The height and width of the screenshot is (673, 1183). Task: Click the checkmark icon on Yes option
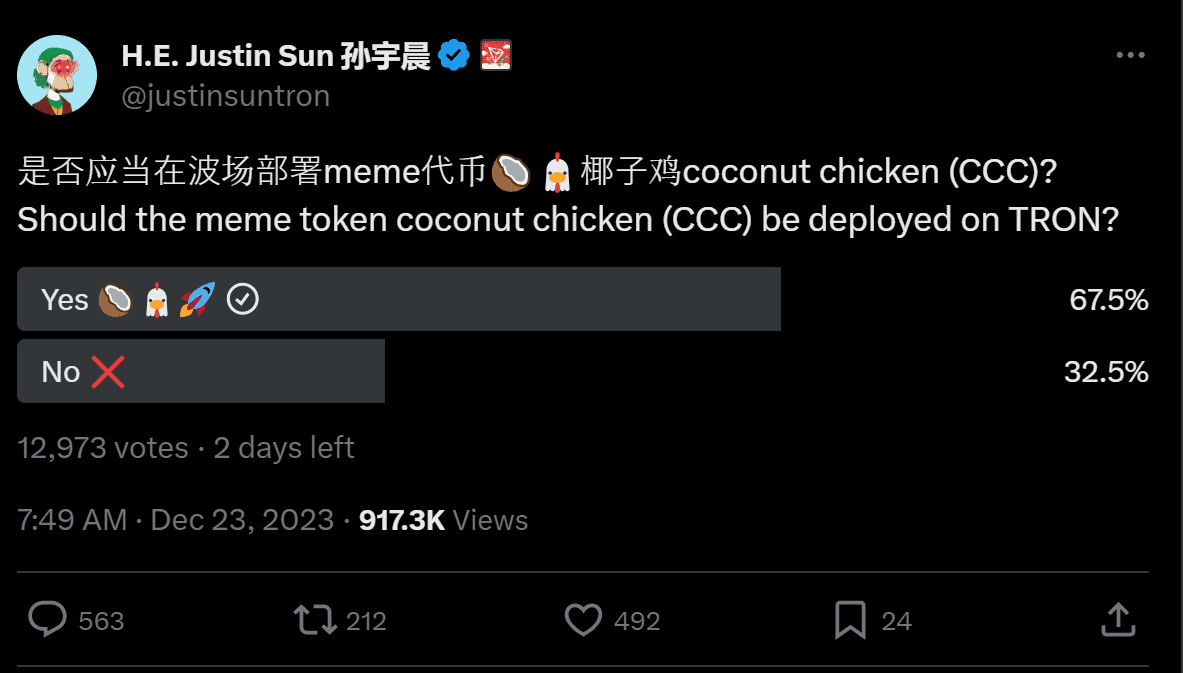pos(241,298)
